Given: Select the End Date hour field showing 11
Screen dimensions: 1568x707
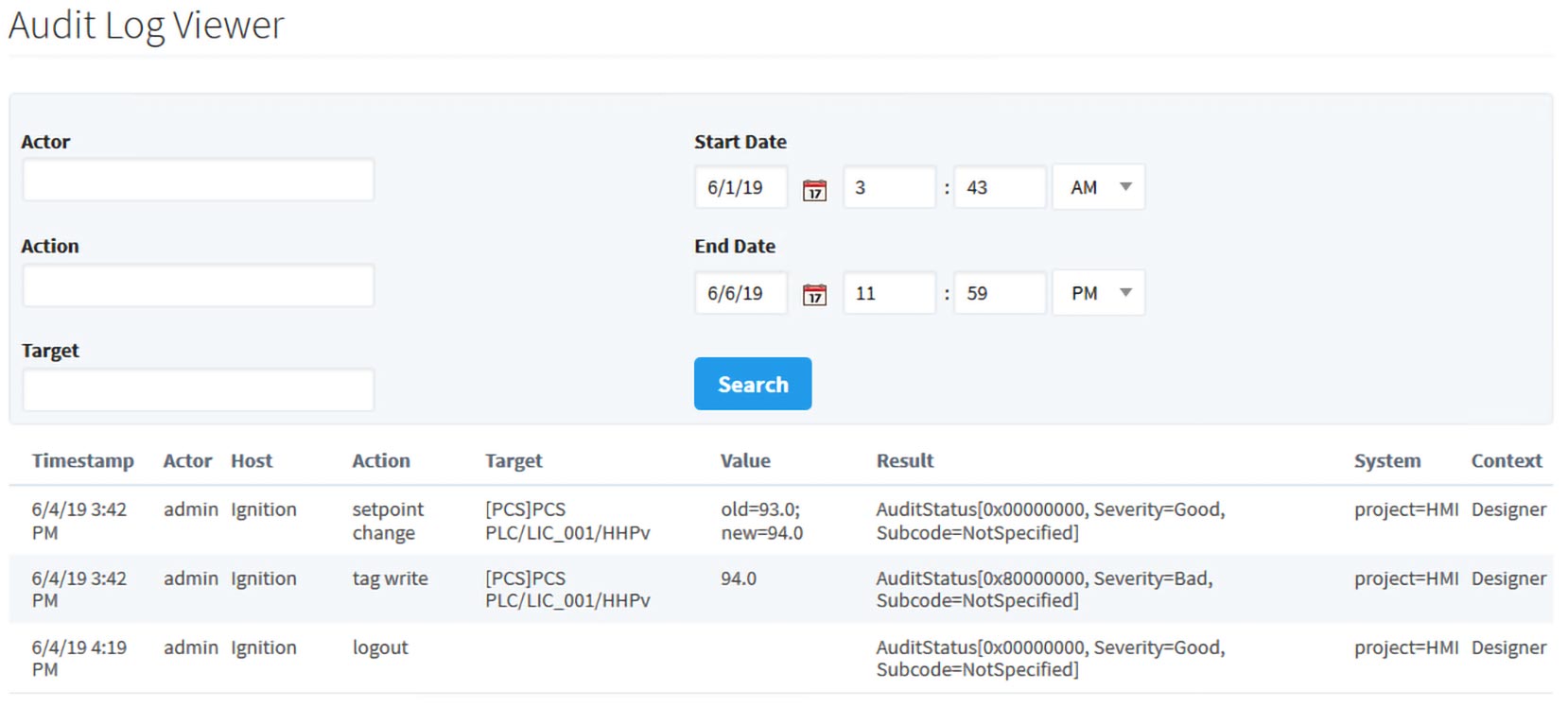Looking at the screenshot, I should pyautogui.click(x=889, y=293).
